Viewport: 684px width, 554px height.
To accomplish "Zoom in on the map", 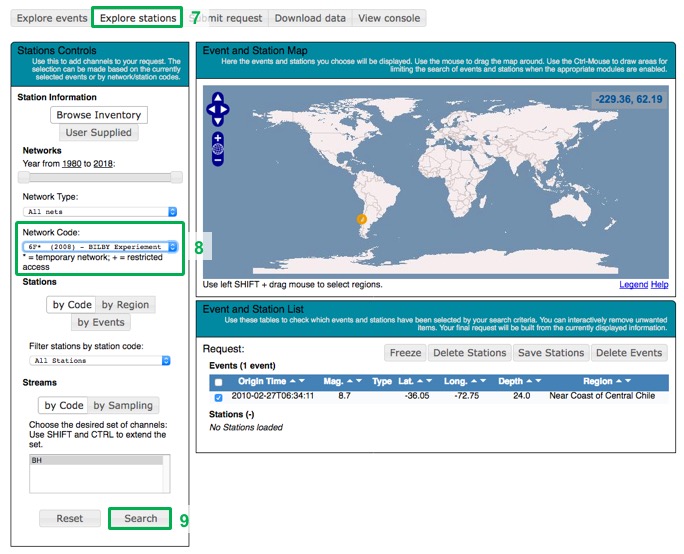I will pos(218,138).
